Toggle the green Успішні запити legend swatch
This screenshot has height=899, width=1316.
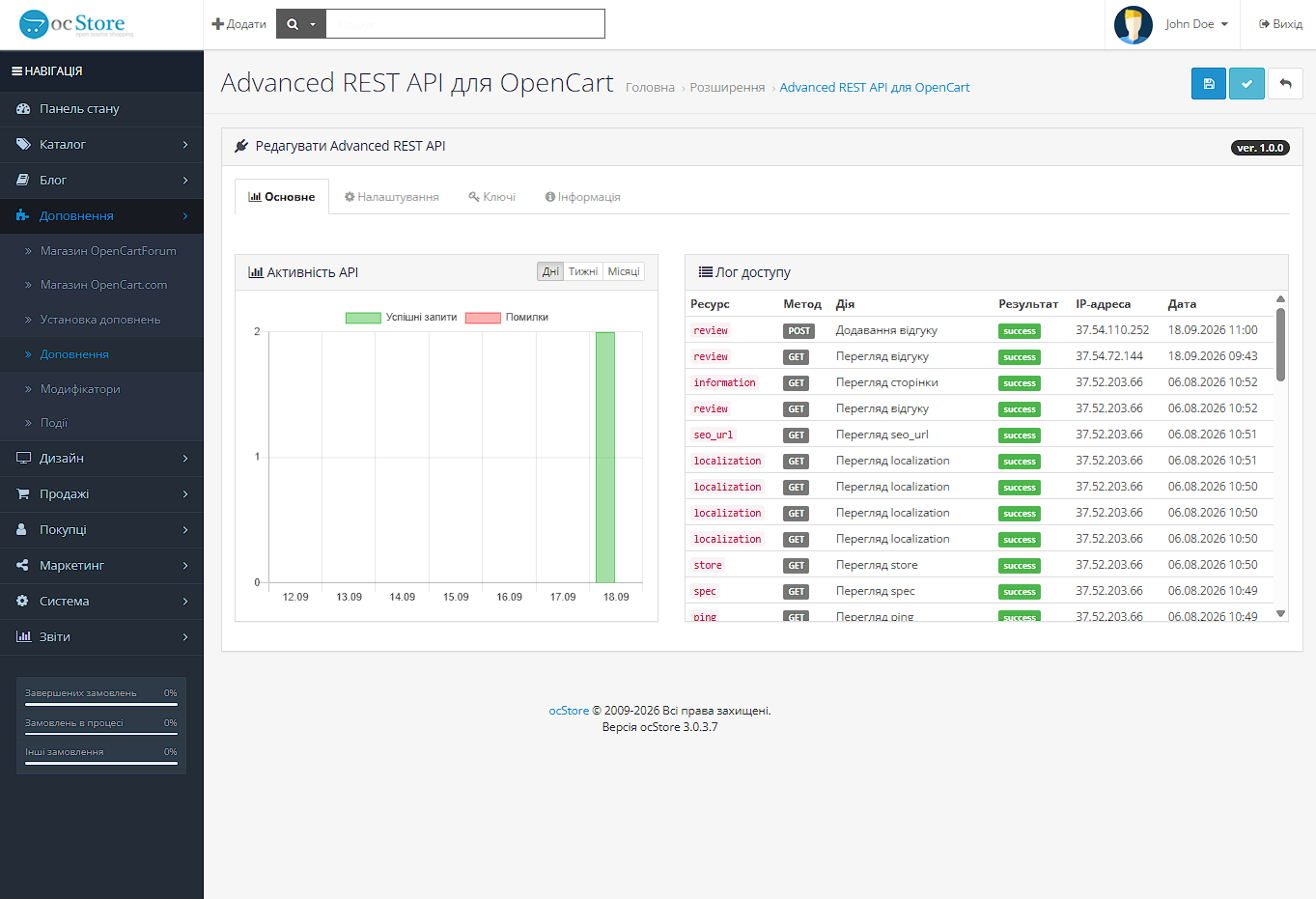363,318
